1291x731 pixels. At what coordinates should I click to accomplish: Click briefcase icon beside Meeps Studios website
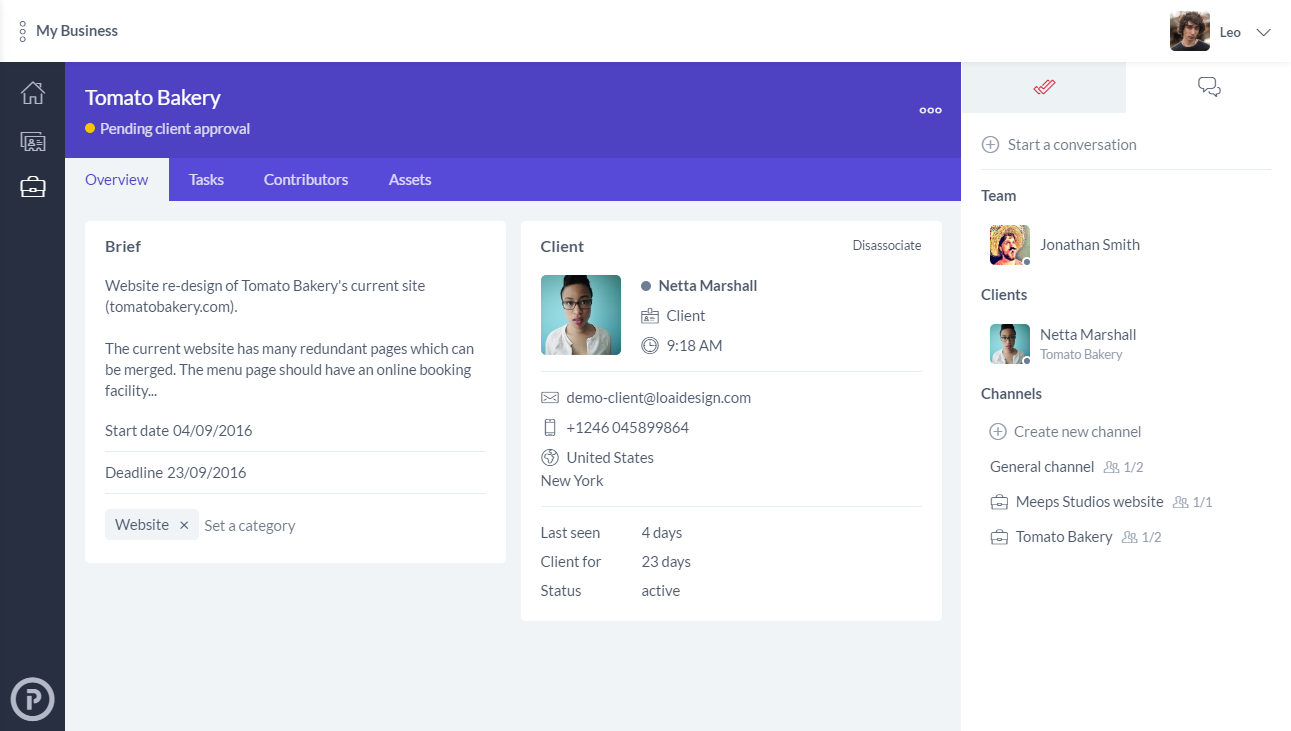(x=999, y=502)
